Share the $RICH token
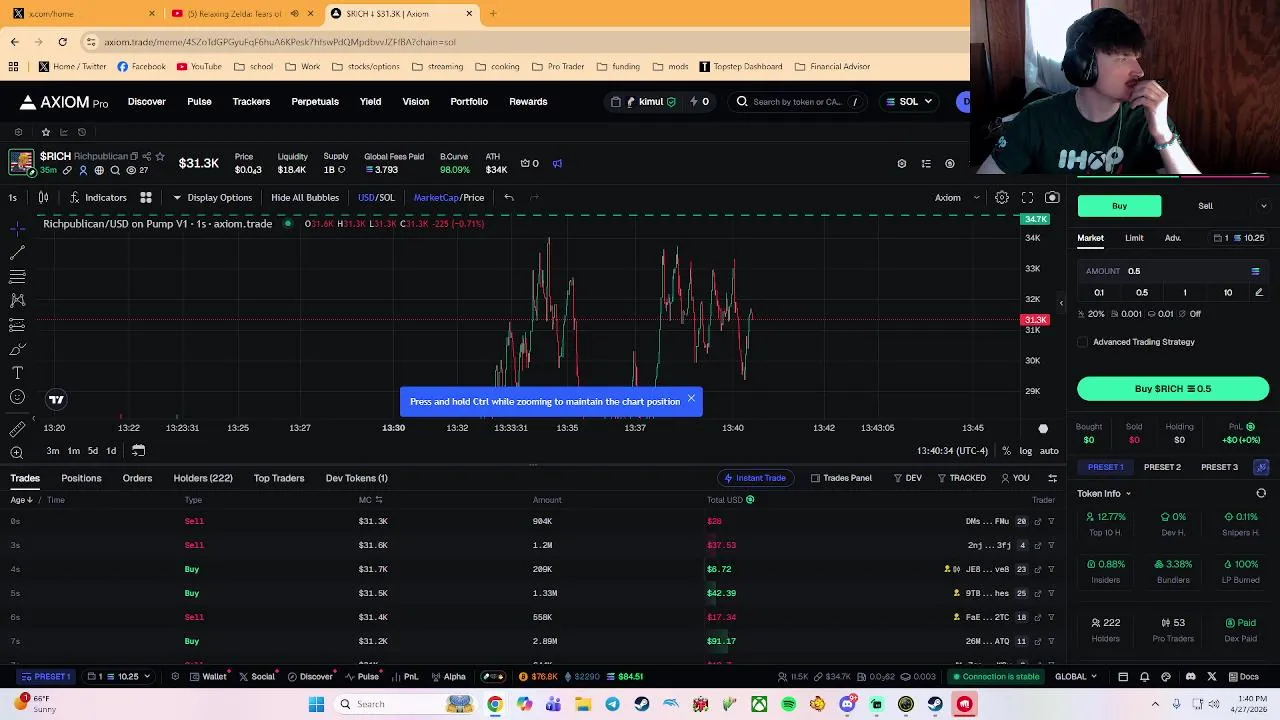Screen dimensions: 1280x720 (146, 156)
